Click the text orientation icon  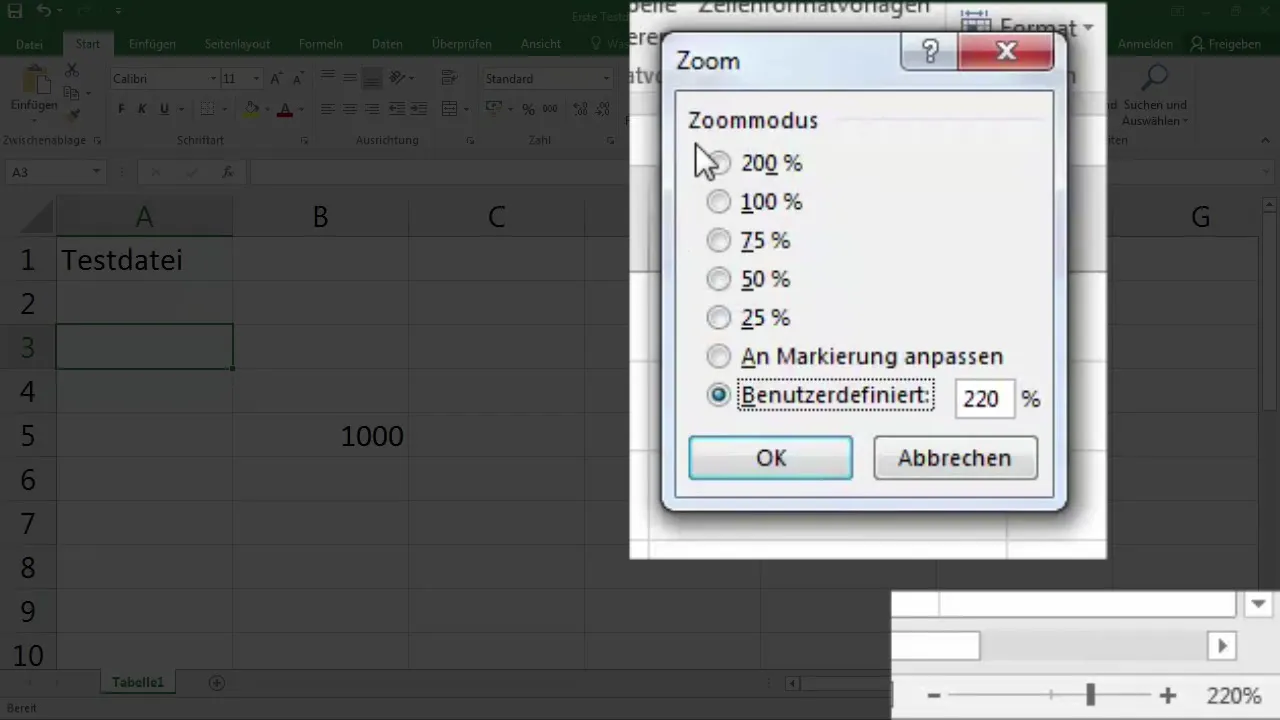[398, 78]
